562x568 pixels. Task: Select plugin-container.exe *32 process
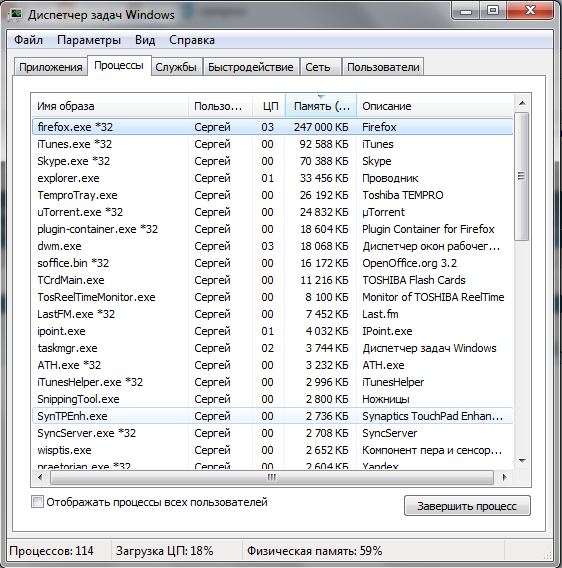point(272,229)
